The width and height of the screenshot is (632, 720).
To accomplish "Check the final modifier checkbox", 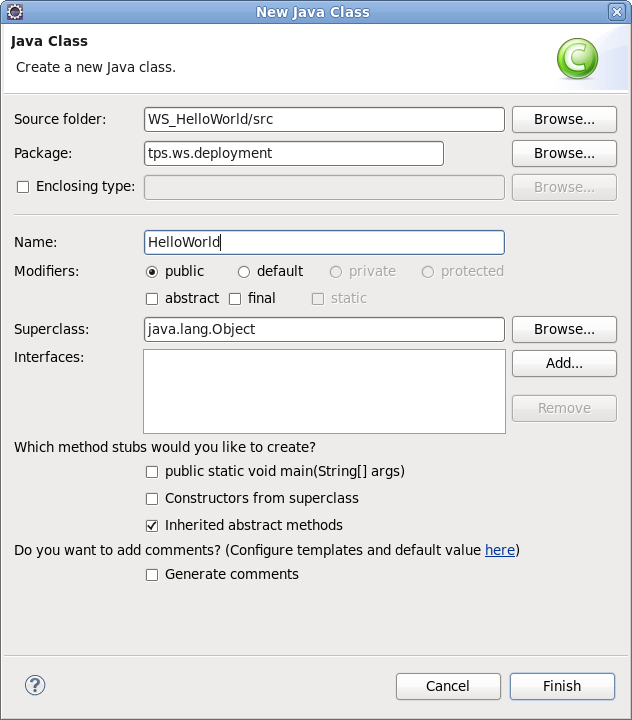I will 235,299.
